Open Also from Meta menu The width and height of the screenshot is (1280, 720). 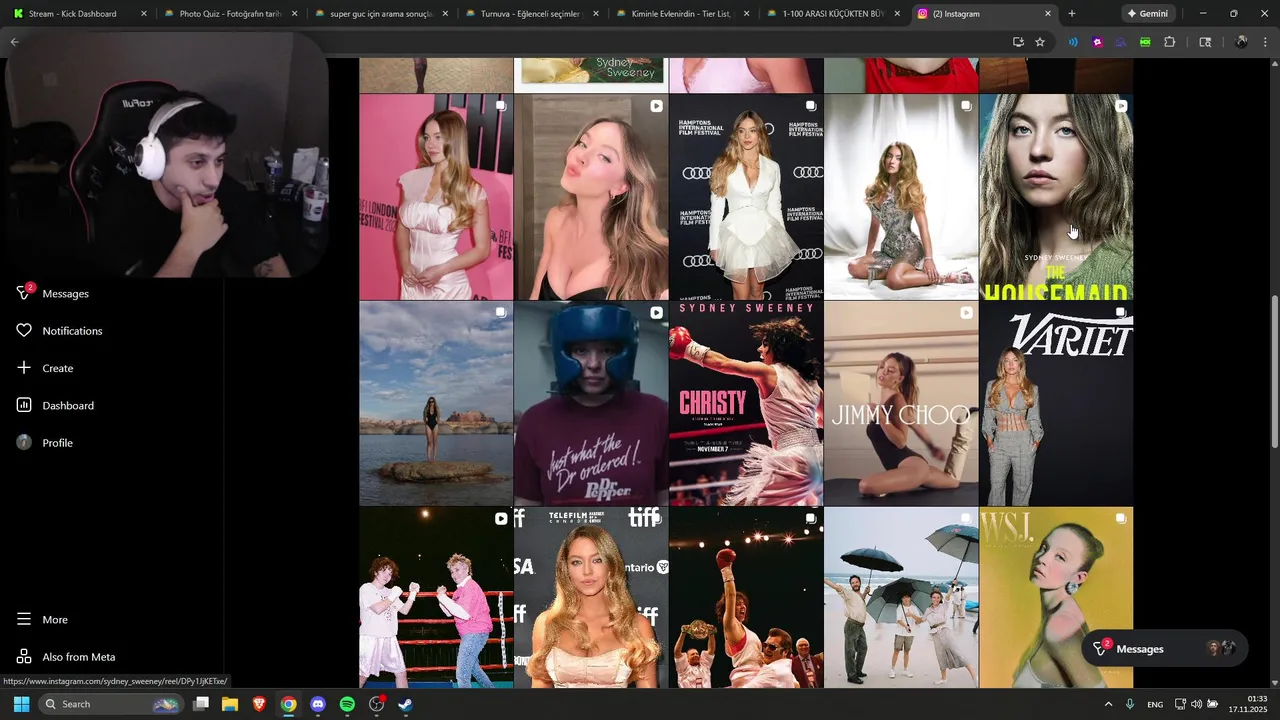(65, 657)
